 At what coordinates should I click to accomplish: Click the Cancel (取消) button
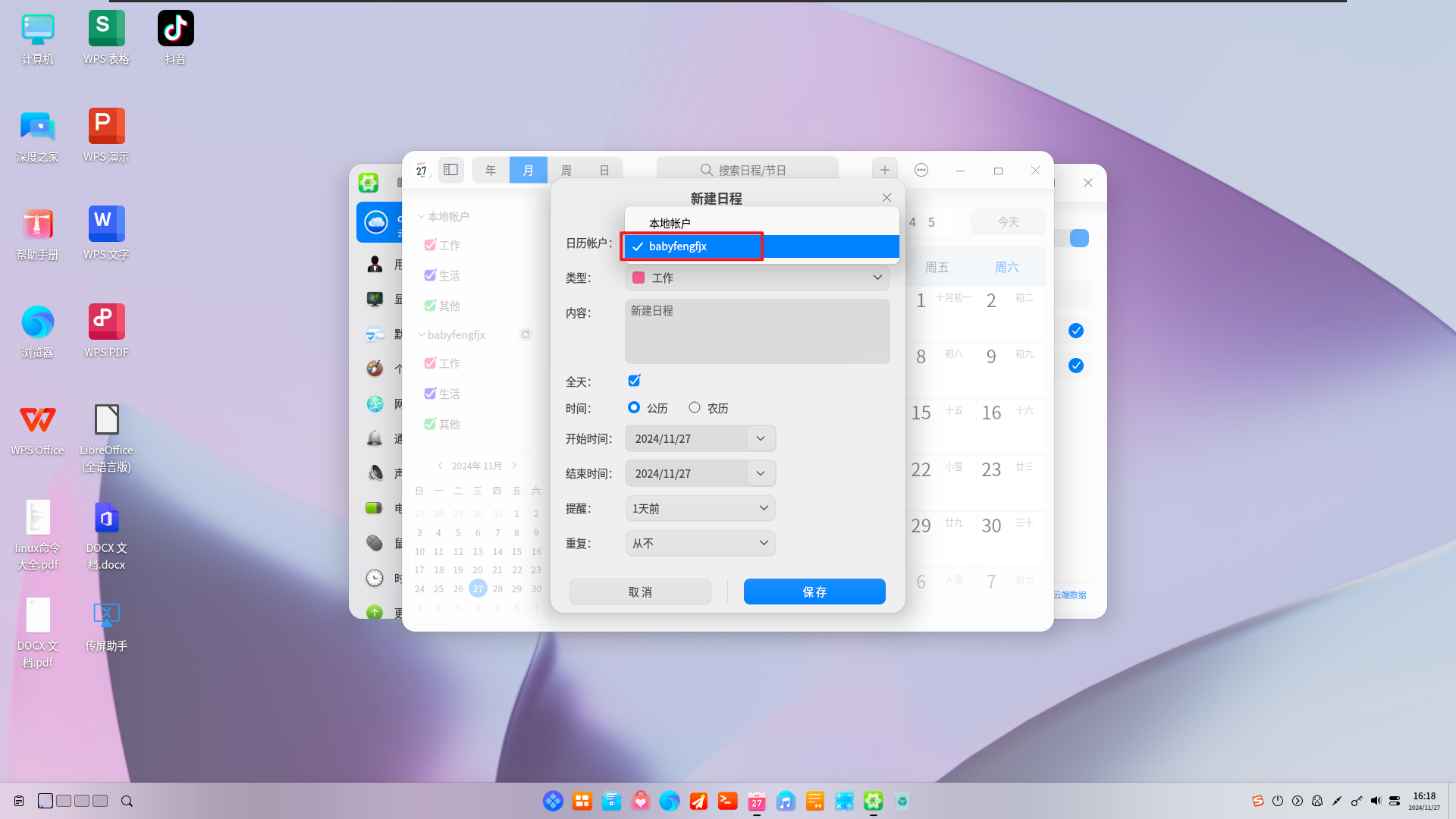(x=640, y=591)
